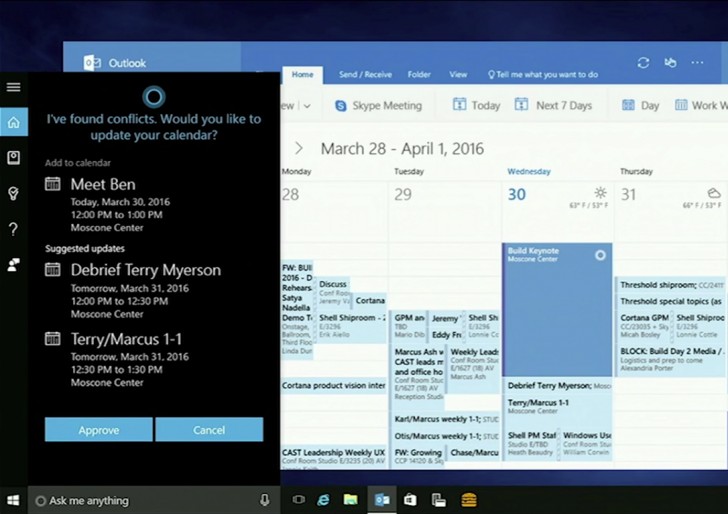Click the Windows Start button

pos(13,500)
